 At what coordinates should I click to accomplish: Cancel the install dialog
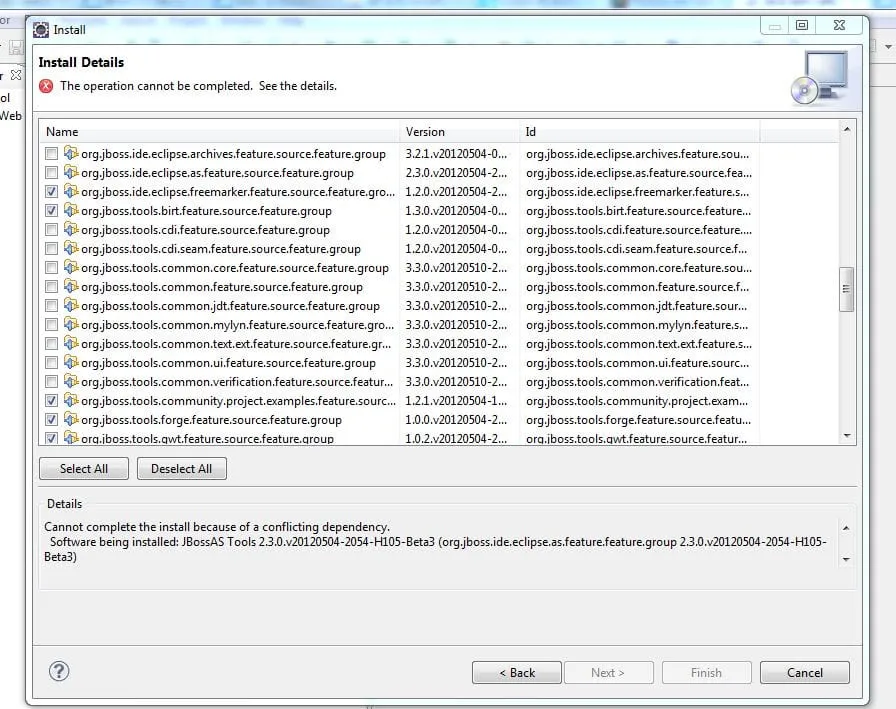point(805,672)
